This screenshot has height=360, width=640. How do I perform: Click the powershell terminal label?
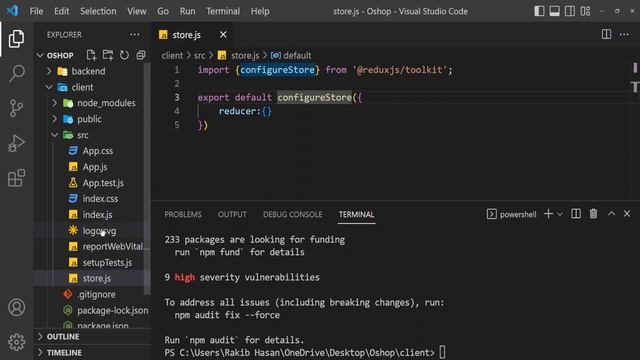click(518, 214)
